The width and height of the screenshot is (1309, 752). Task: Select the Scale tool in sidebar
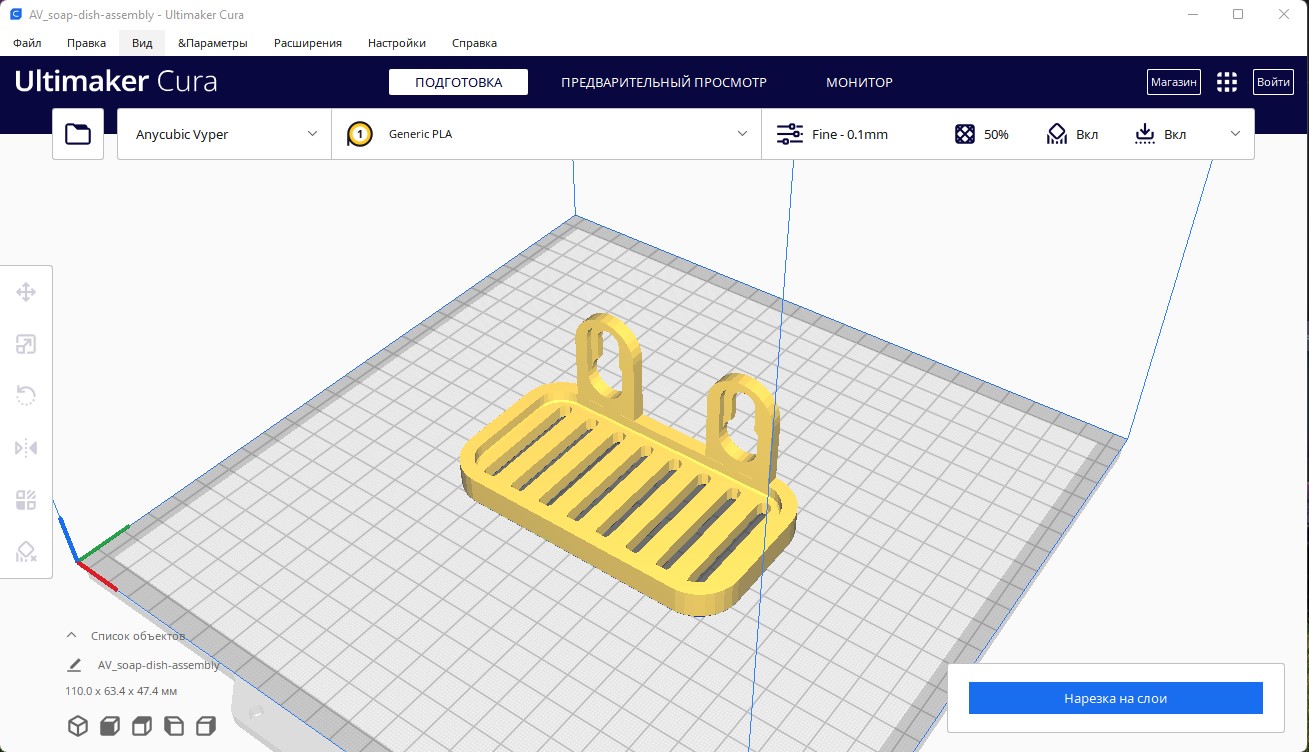[x=26, y=345]
